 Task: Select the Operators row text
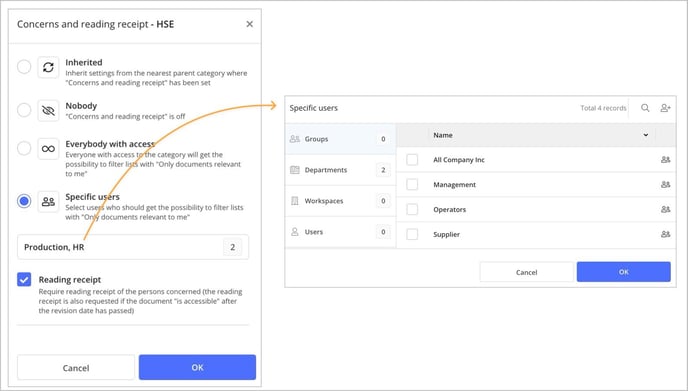[450, 209]
